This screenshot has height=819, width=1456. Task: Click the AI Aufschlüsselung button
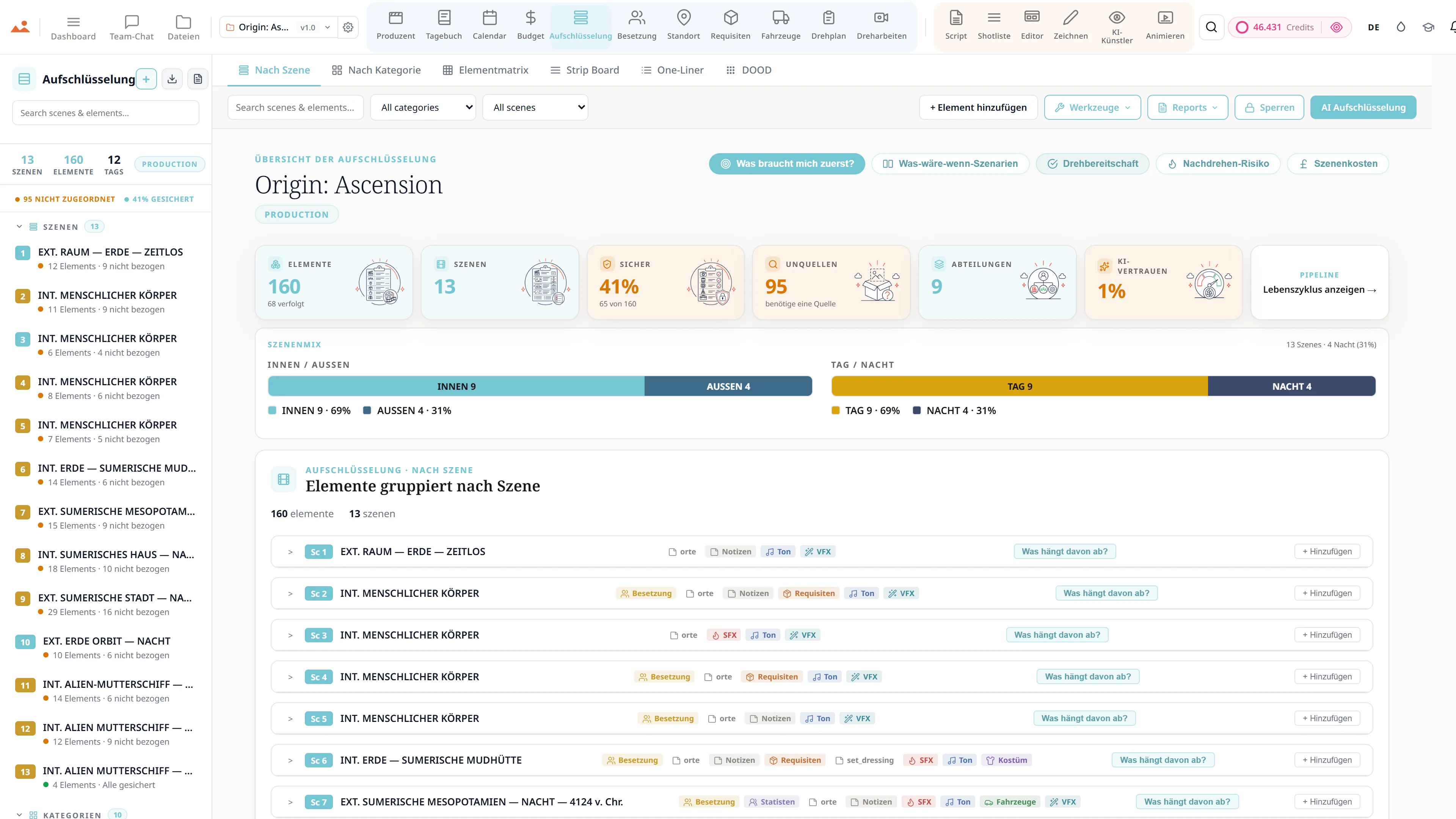[x=1363, y=107]
